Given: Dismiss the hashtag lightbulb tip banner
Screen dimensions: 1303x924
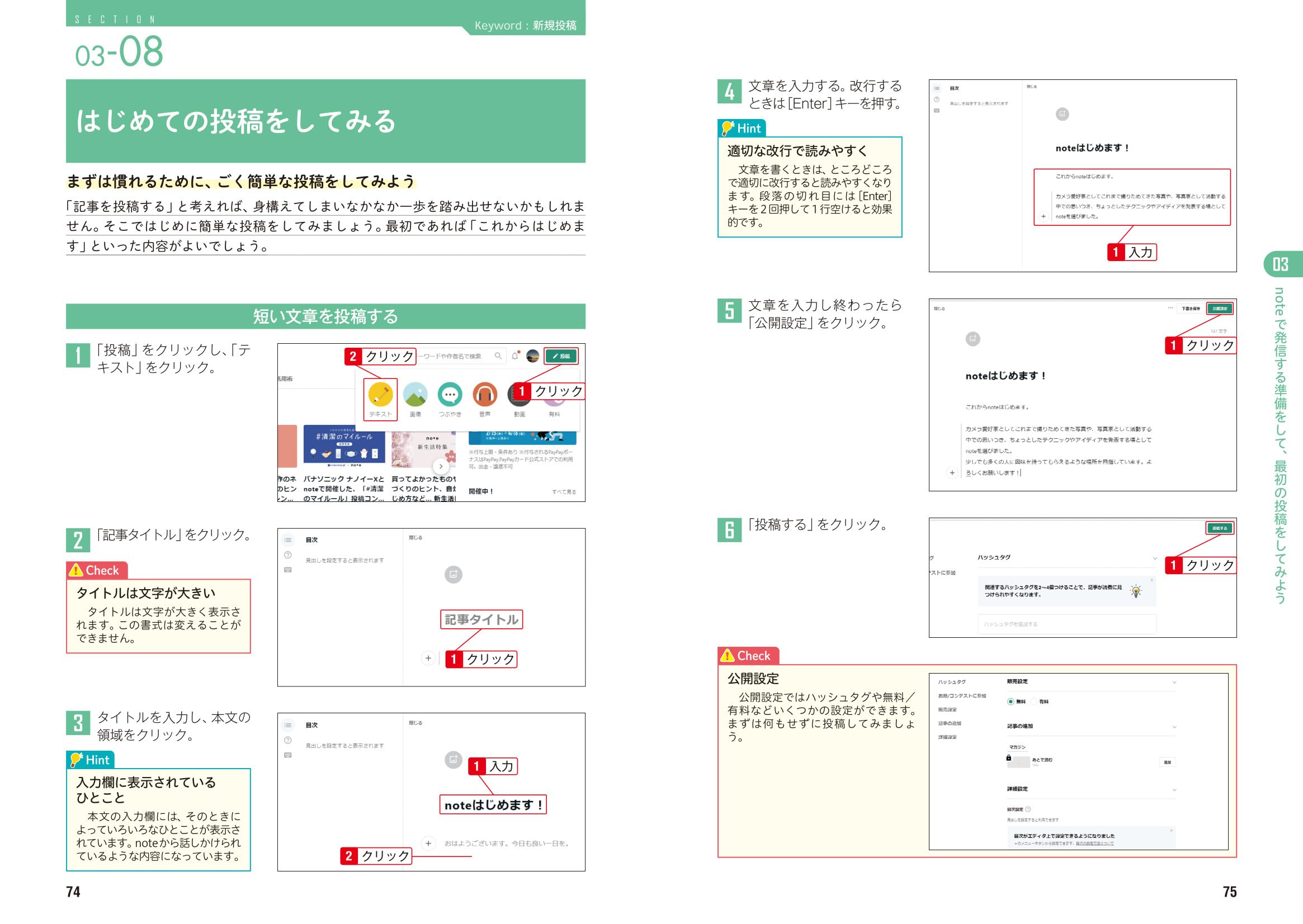Looking at the screenshot, I should [1151, 580].
